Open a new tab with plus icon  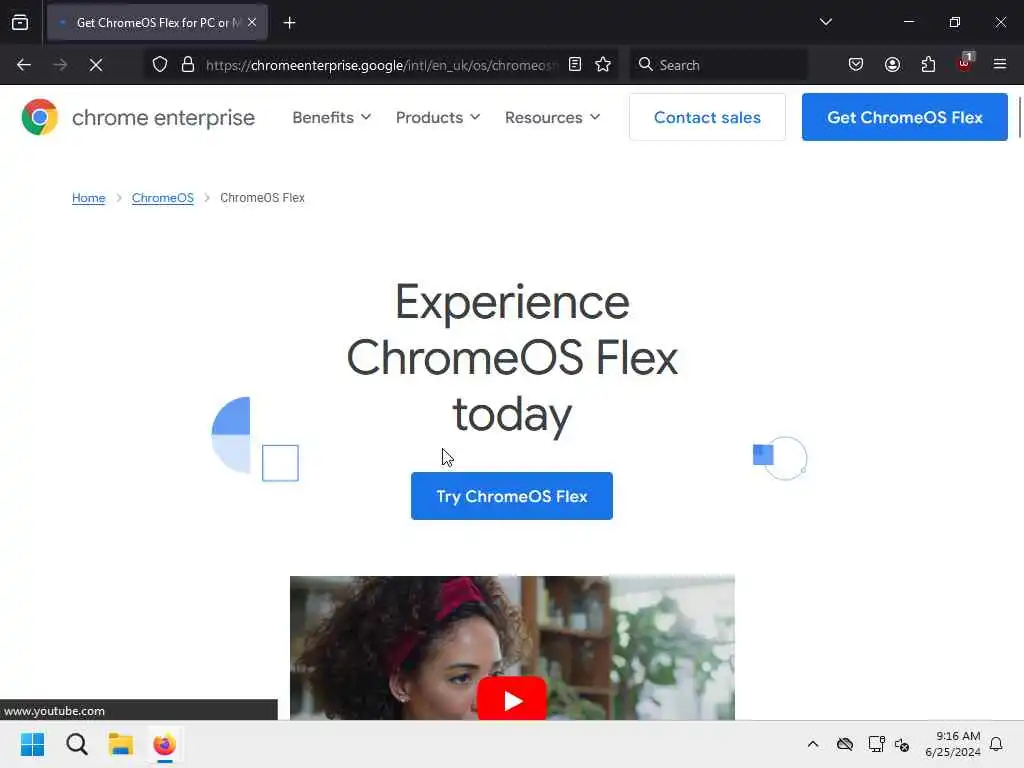pos(289,23)
